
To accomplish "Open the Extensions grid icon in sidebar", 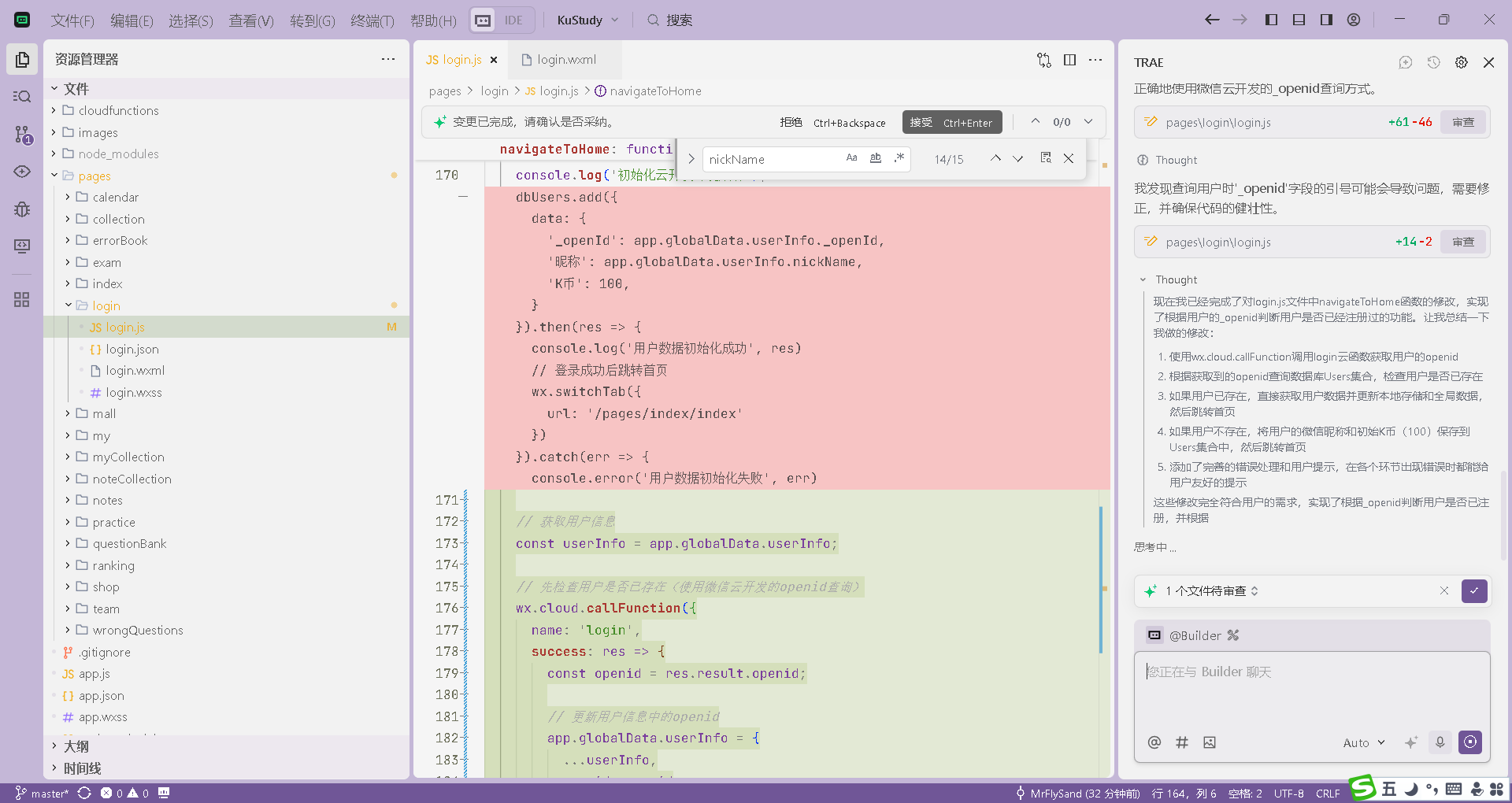I will click(22, 299).
